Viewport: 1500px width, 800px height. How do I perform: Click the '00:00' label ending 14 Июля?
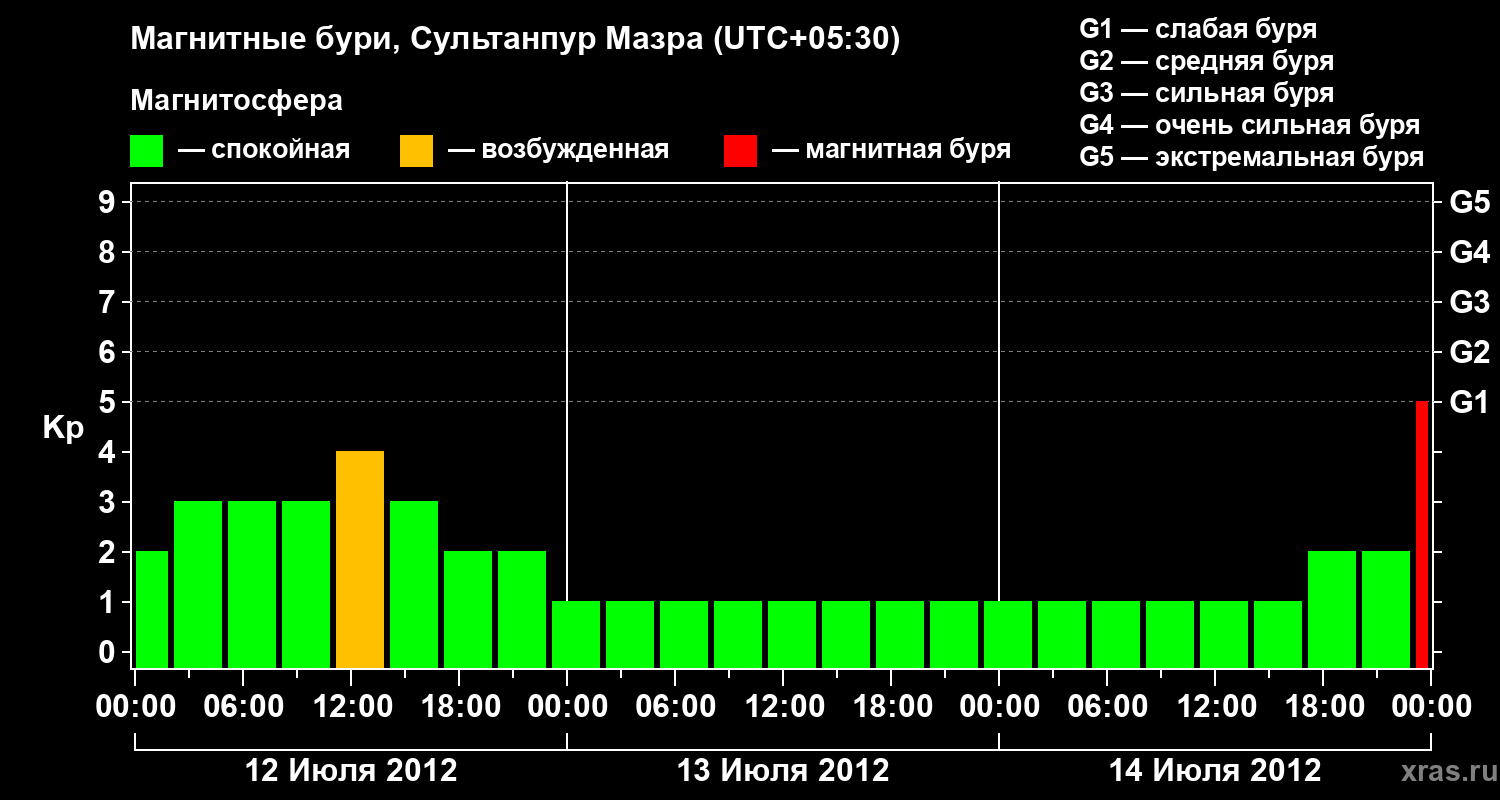[x=1431, y=707]
